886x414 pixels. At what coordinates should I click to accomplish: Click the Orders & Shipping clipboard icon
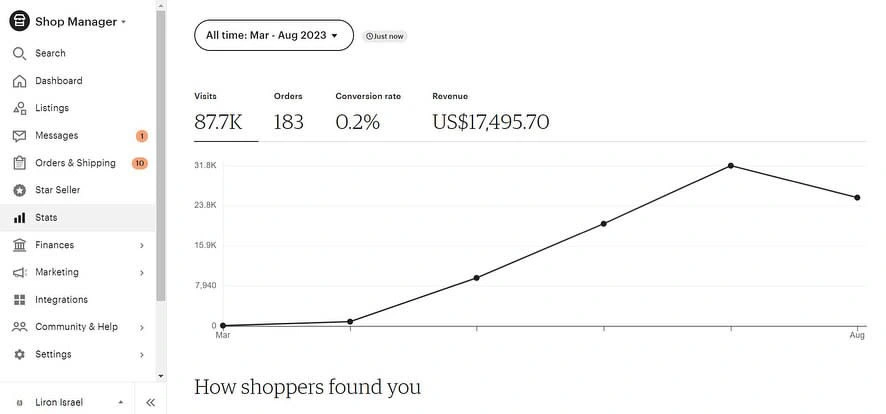(19, 163)
